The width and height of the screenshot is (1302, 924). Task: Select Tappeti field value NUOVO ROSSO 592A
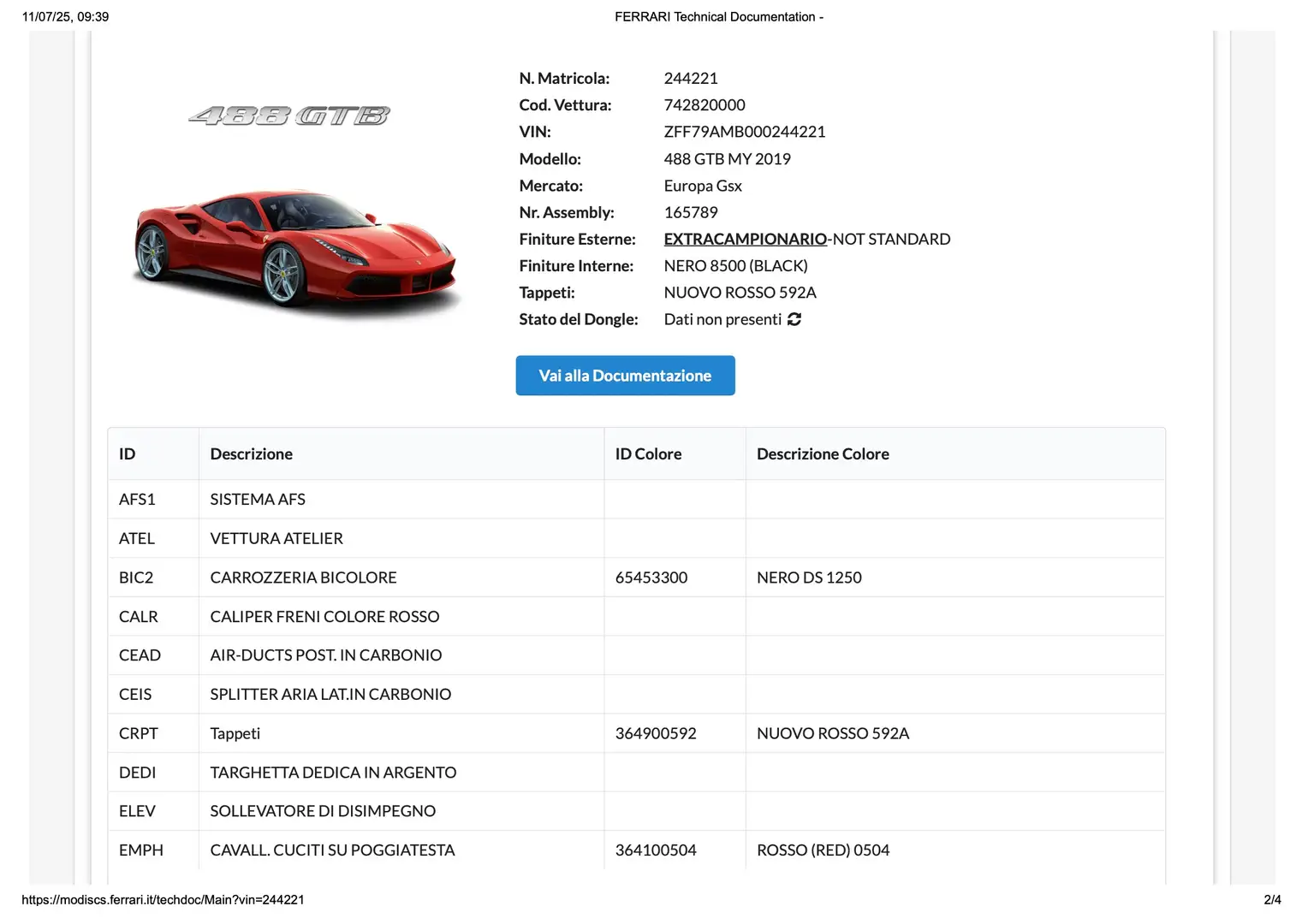(x=740, y=293)
